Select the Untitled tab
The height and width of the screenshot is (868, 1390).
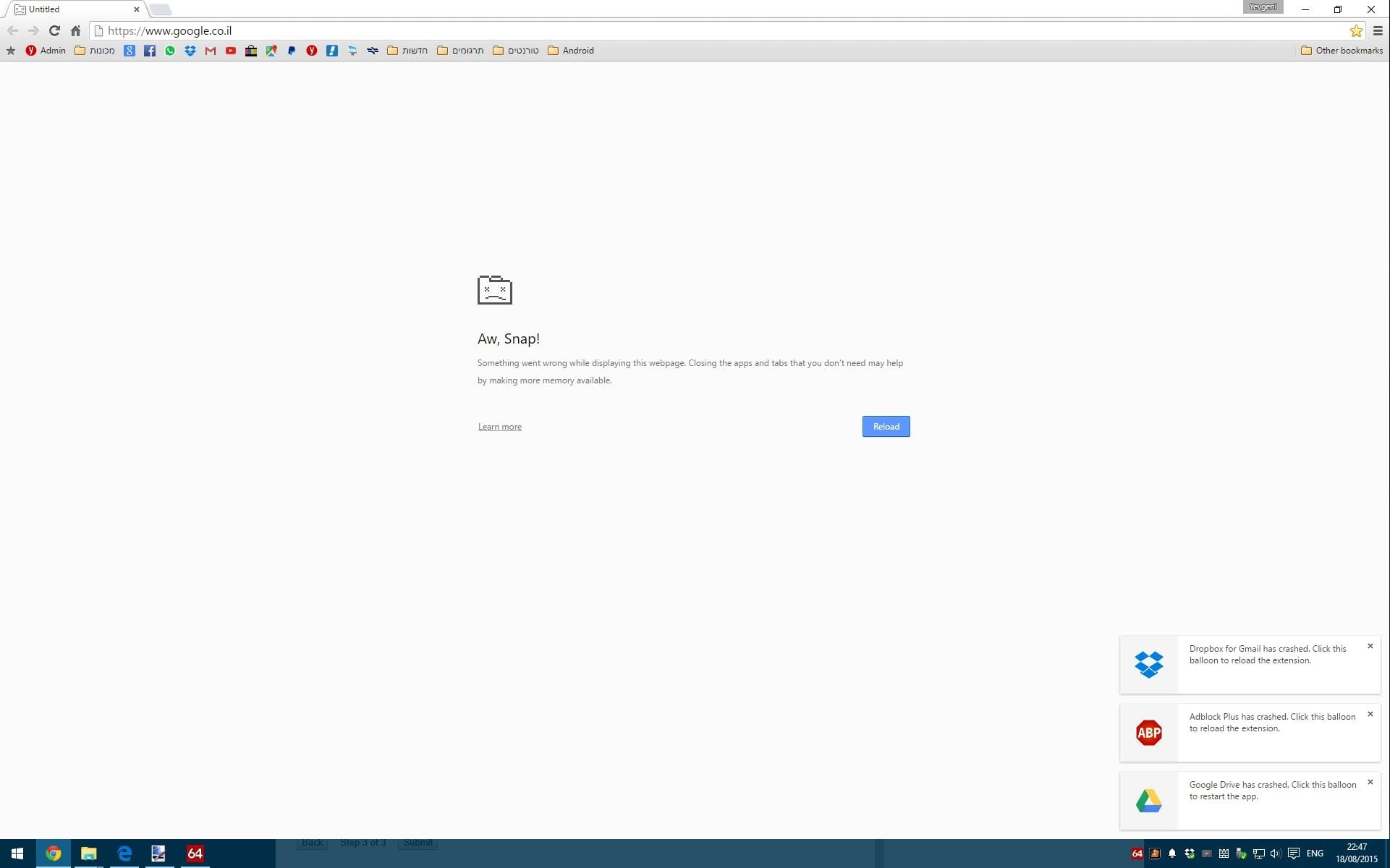[72, 9]
